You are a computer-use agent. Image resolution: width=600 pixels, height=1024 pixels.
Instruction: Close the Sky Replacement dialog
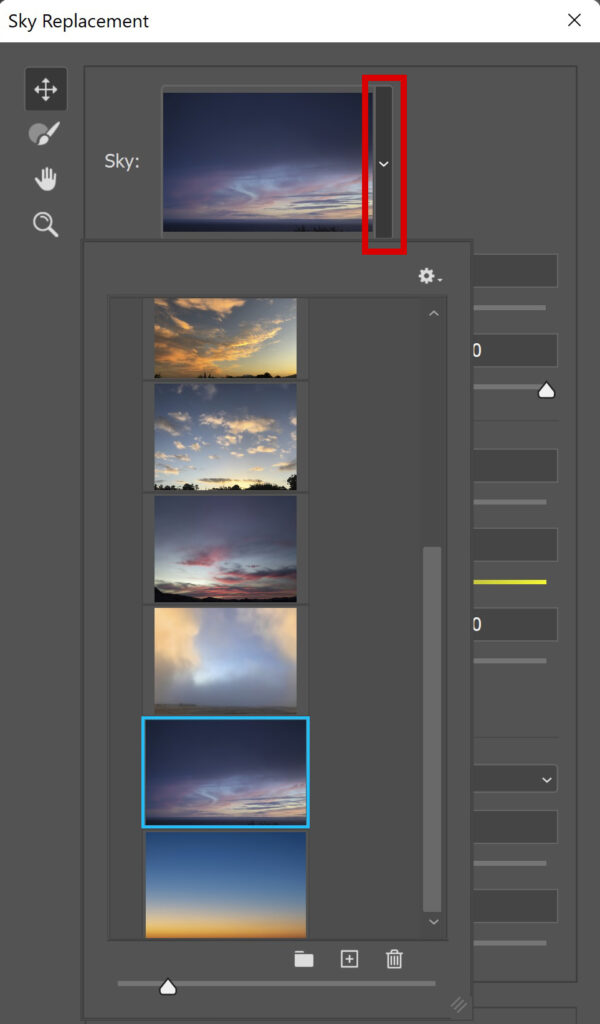(575, 20)
